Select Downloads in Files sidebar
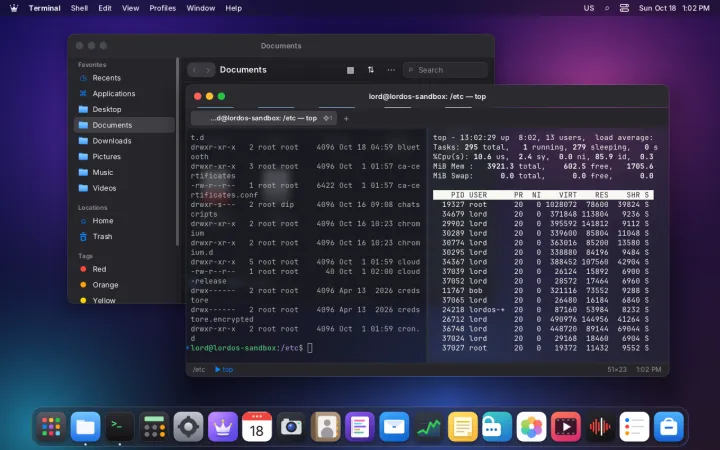Viewport: 720px width, 450px height. (x=124, y=141)
